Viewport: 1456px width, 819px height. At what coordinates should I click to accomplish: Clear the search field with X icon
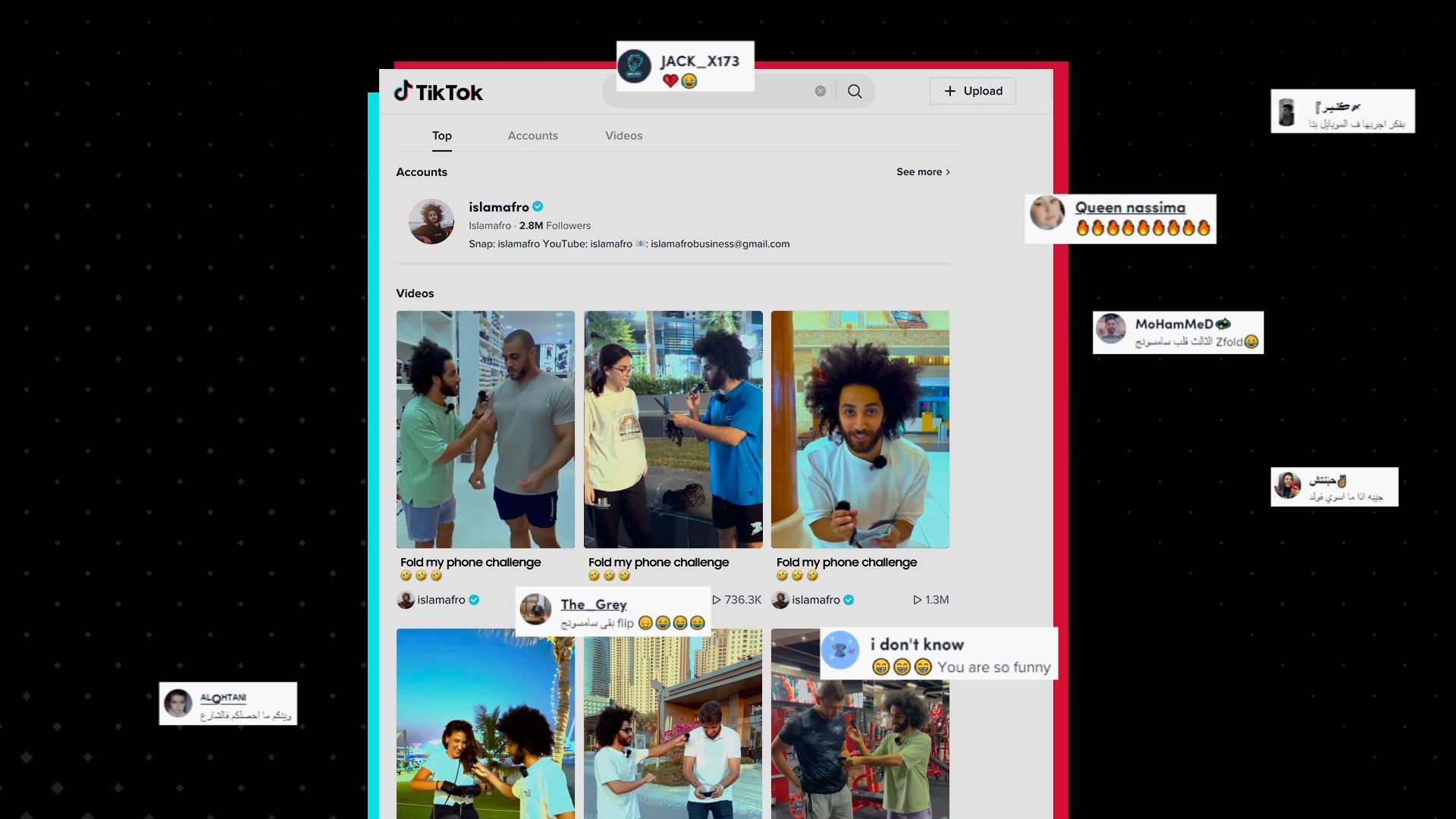point(821,91)
